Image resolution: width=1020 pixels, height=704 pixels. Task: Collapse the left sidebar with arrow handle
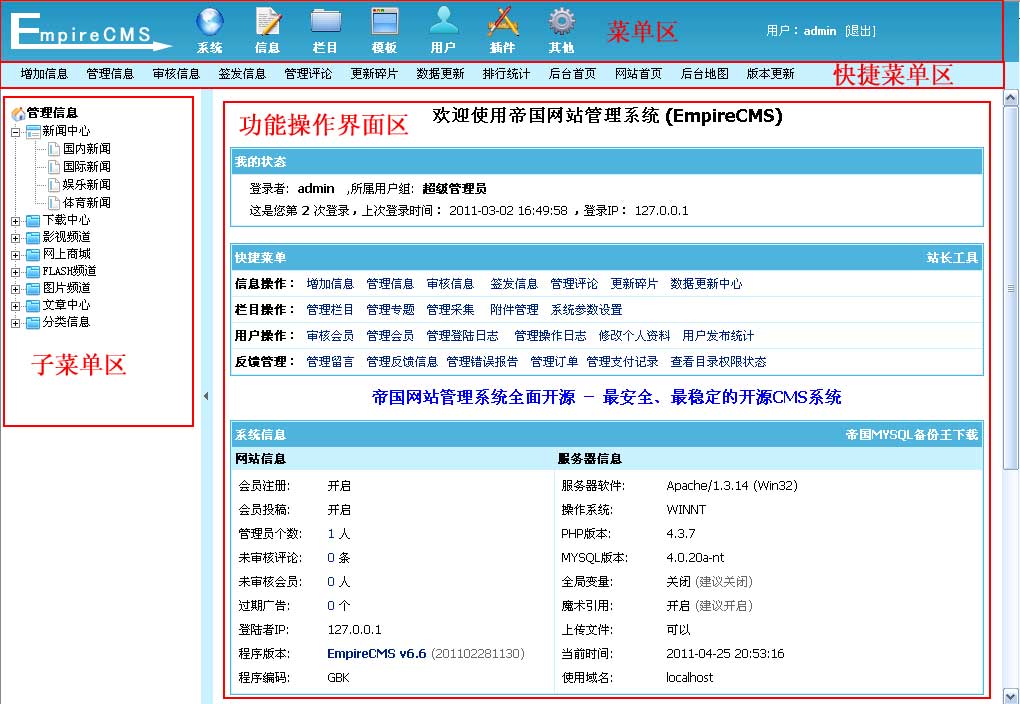[206, 396]
